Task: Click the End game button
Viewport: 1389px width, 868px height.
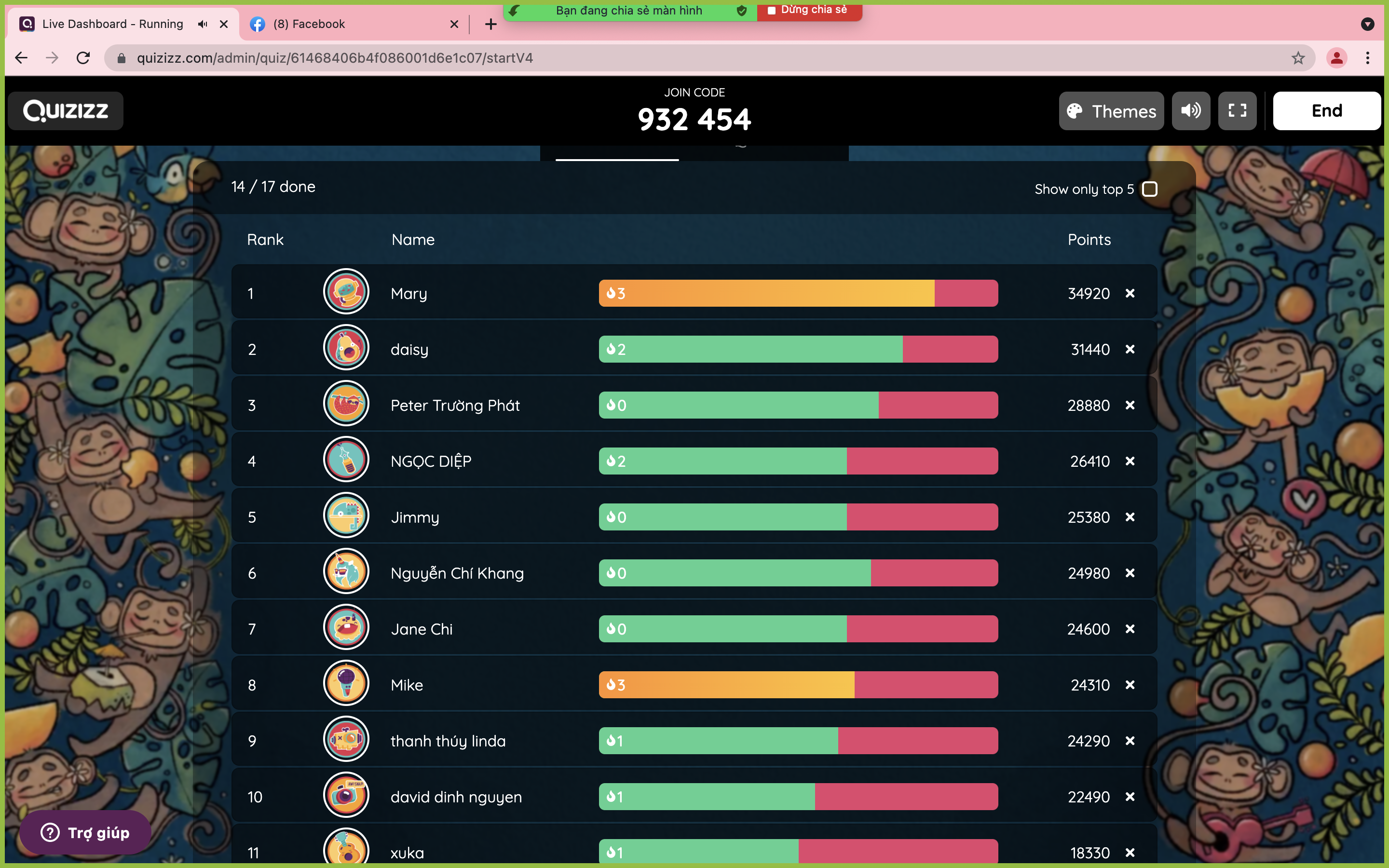Action: (x=1326, y=111)
